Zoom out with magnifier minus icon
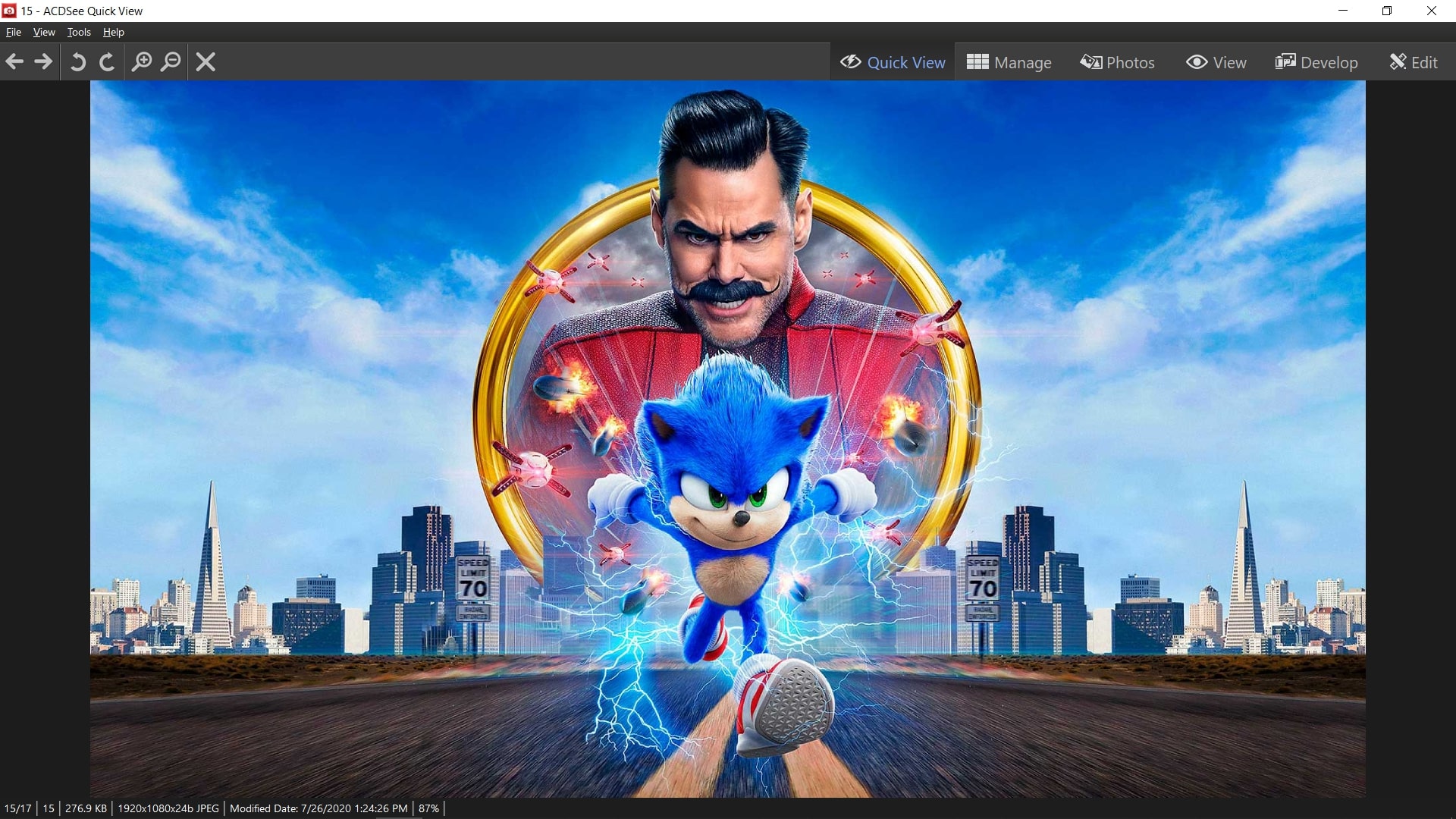 pyautogui.click(x=171, y=61)
